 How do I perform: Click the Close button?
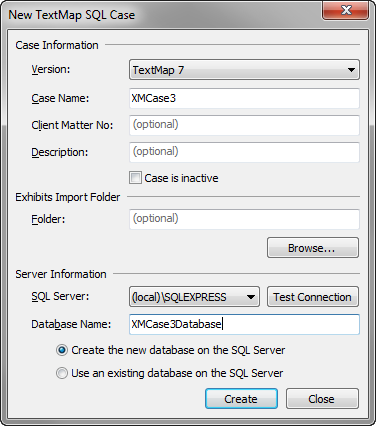[322, 399]
